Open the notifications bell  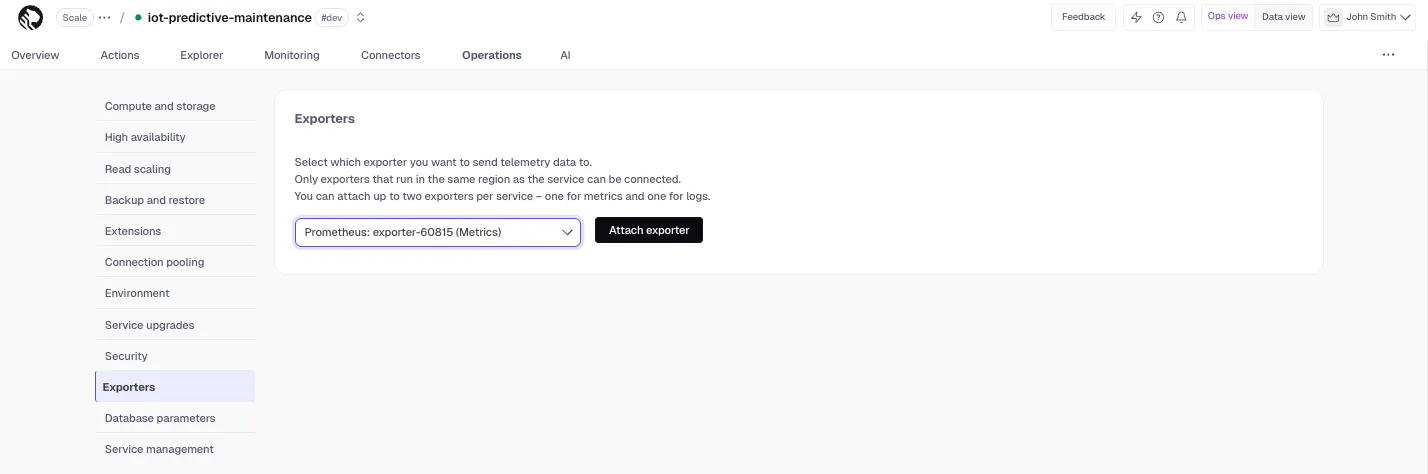[1181, 17]
